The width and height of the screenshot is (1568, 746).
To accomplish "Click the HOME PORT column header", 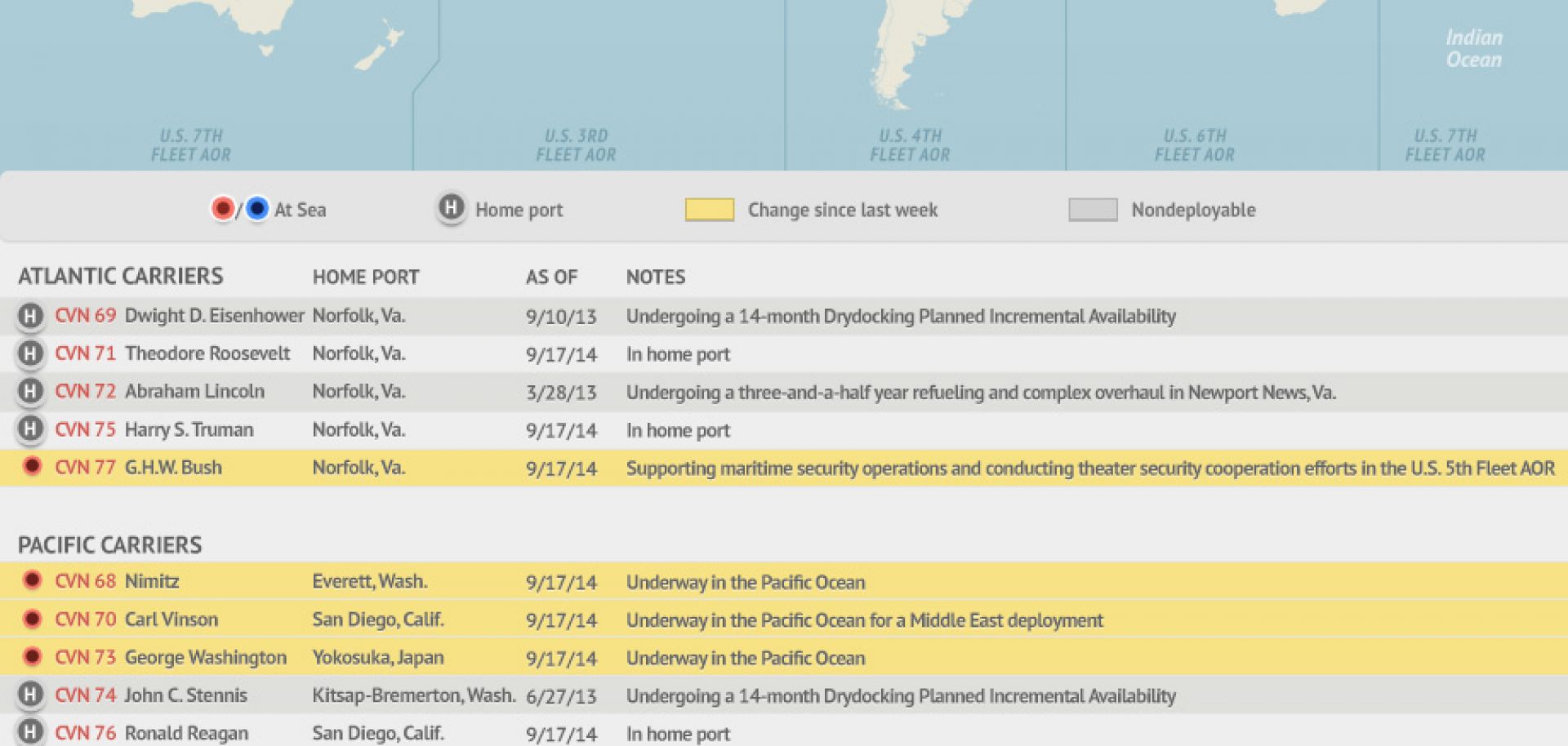I will click(366, 278).
